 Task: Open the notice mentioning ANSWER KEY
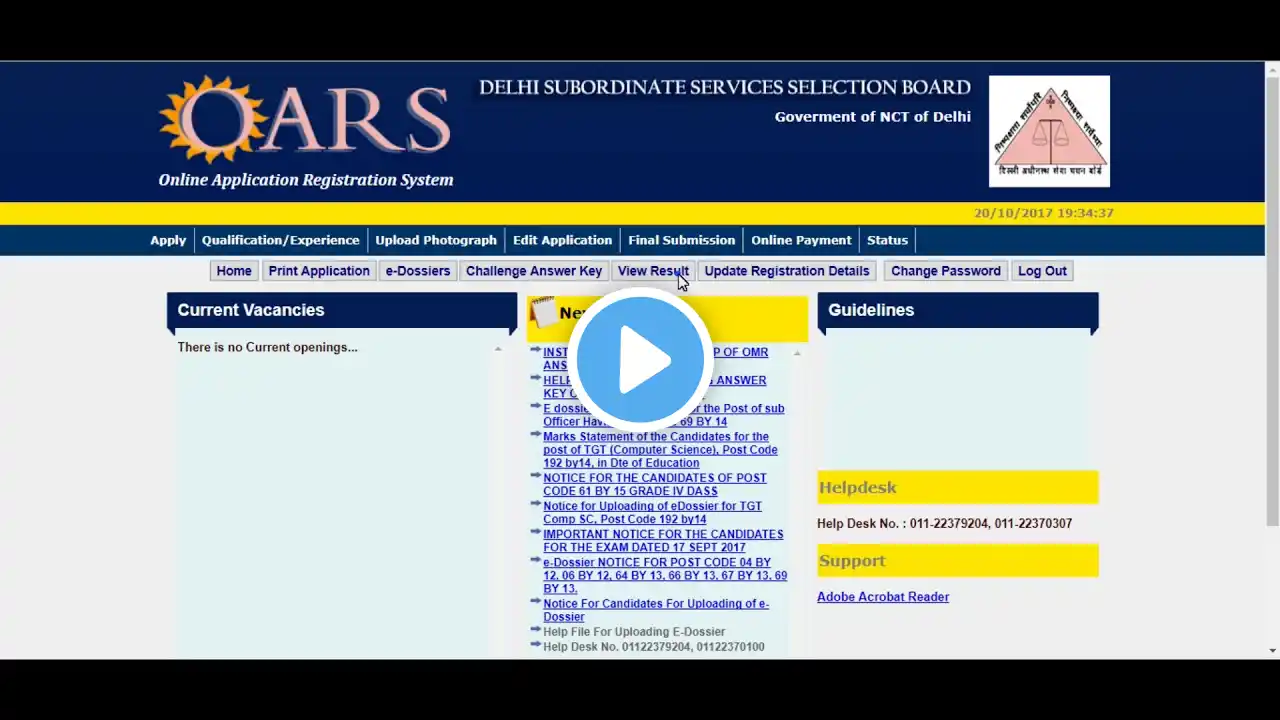coord(654,387)
